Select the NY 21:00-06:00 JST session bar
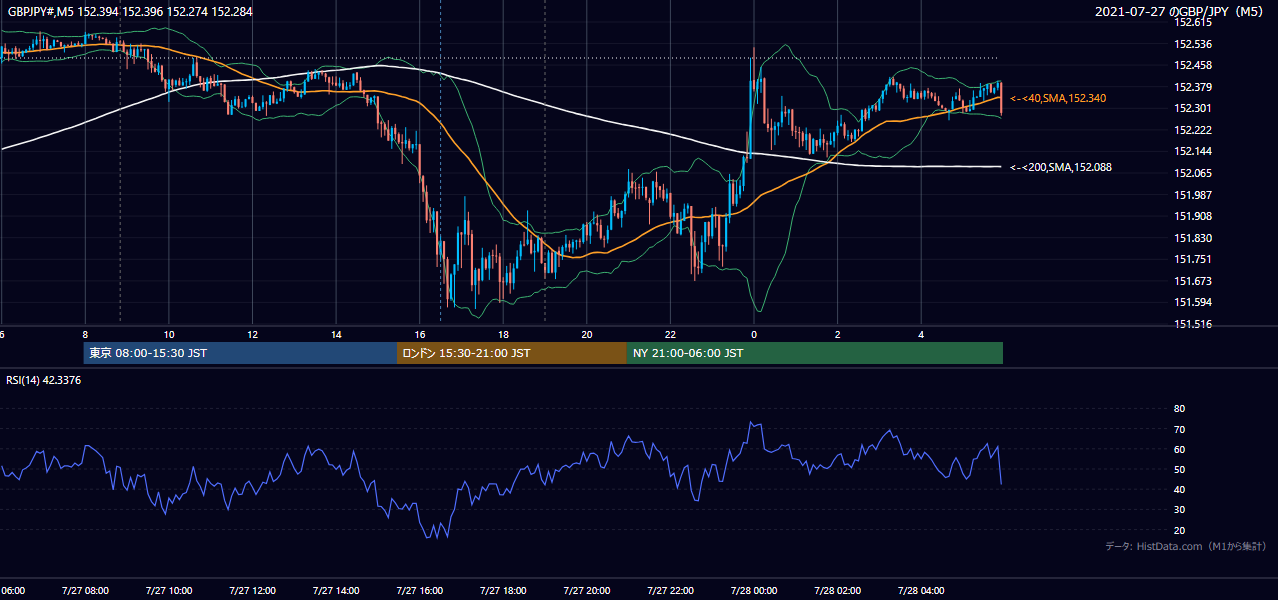 point(815,353)
